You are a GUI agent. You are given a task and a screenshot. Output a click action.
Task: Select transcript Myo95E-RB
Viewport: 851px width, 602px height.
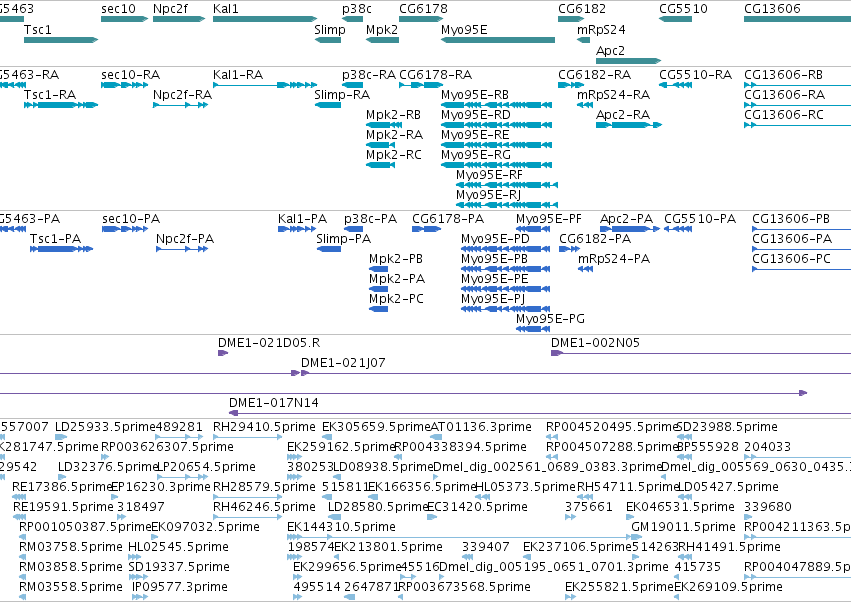(x=497, y=105)
